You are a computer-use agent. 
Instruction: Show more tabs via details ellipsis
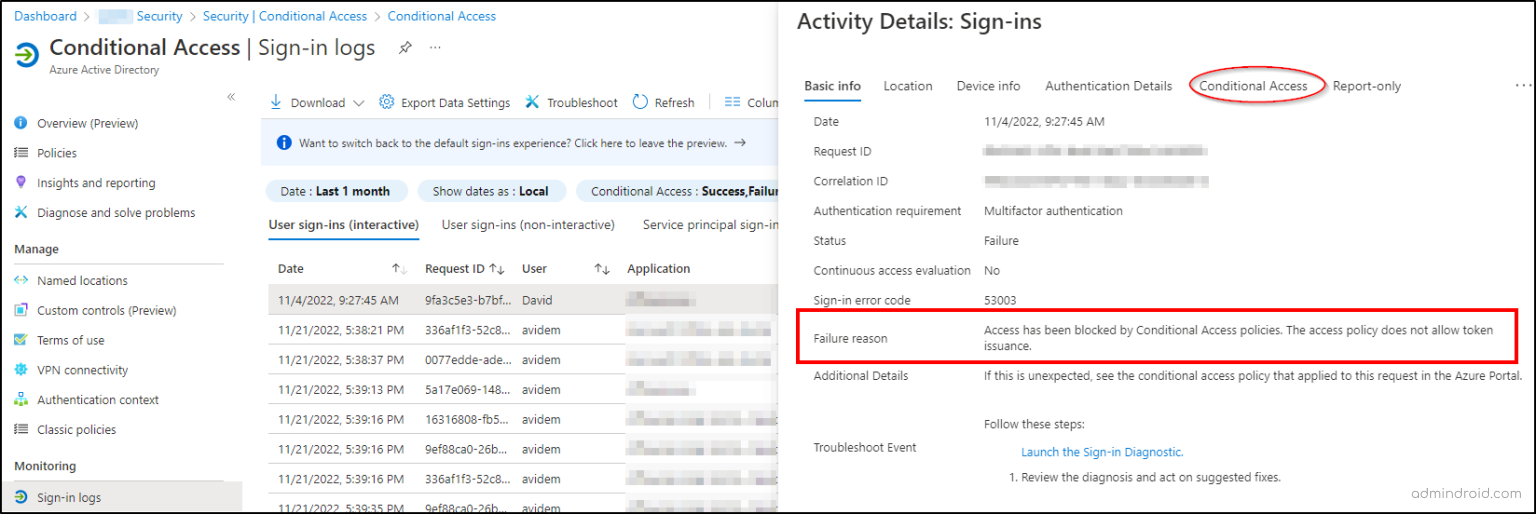click(1523, 86)
